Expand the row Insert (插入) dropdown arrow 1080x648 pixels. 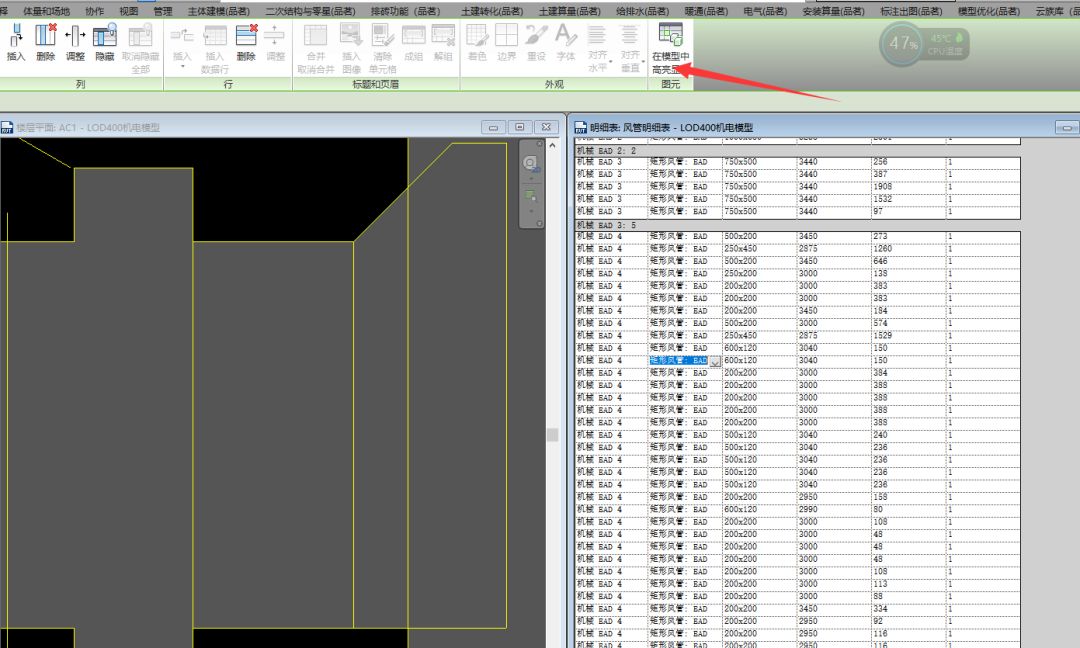pos(182,67)
